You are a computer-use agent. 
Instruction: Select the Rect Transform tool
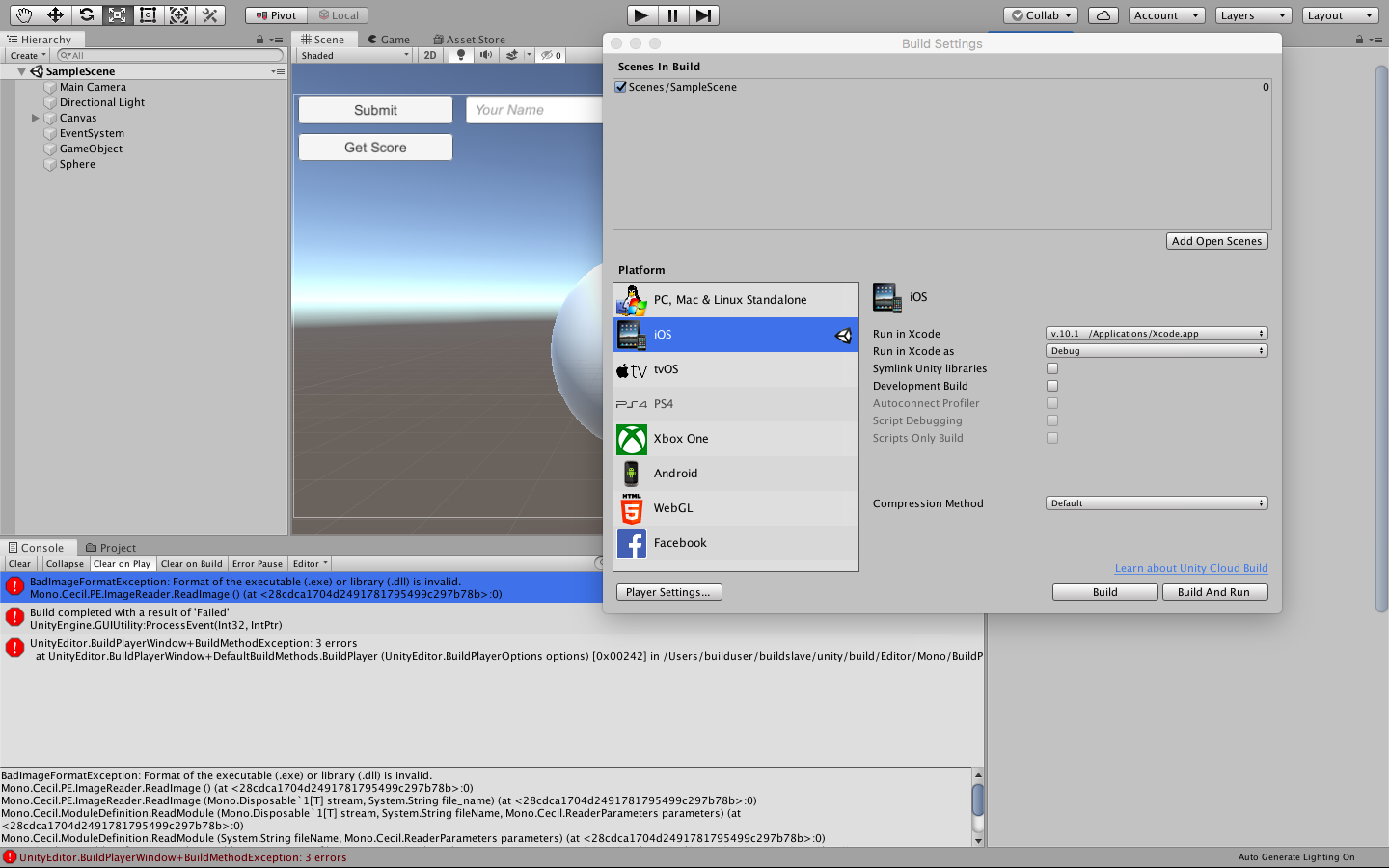pos(148,15)
